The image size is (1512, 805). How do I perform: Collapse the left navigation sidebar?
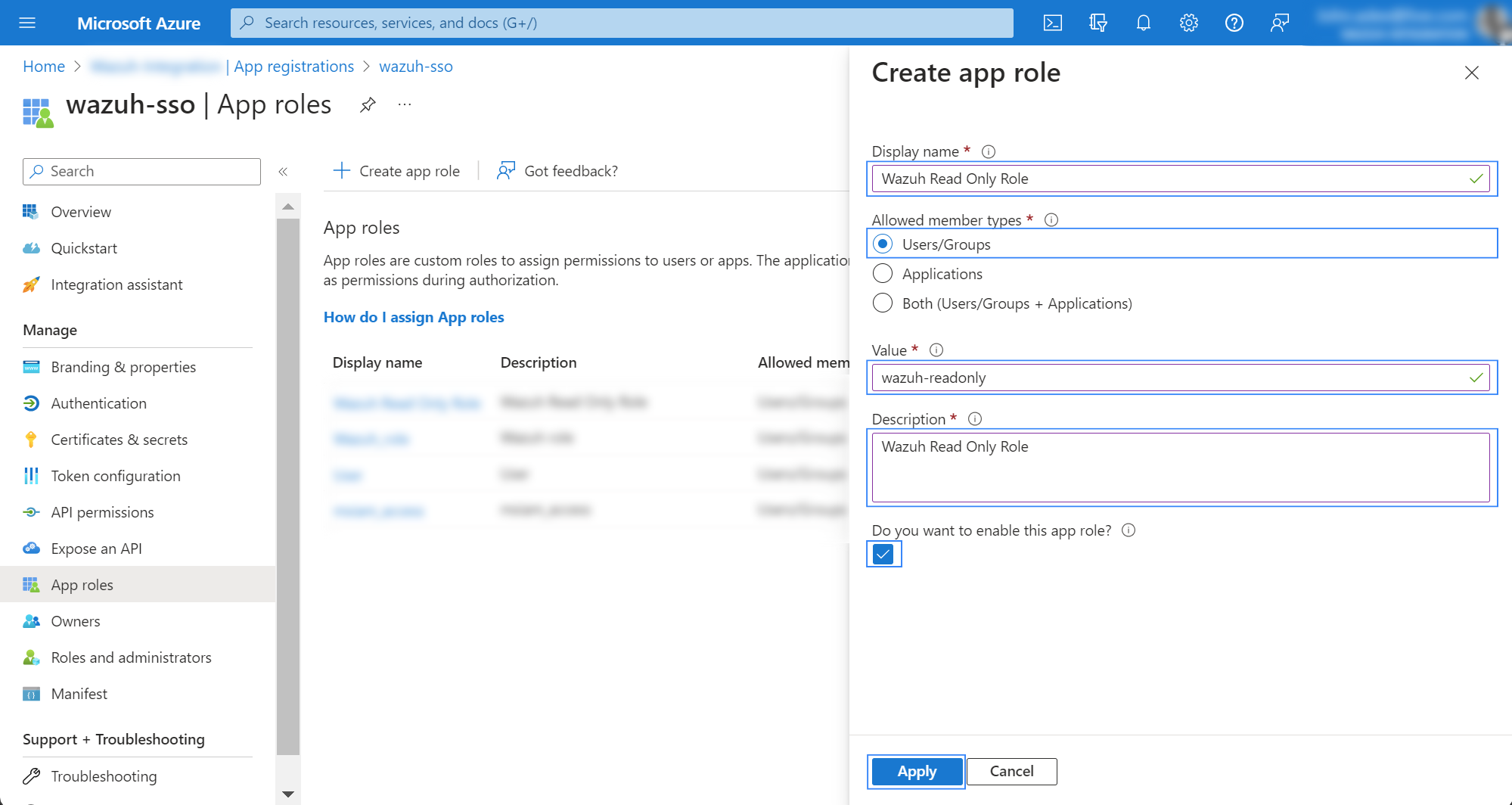283,172
